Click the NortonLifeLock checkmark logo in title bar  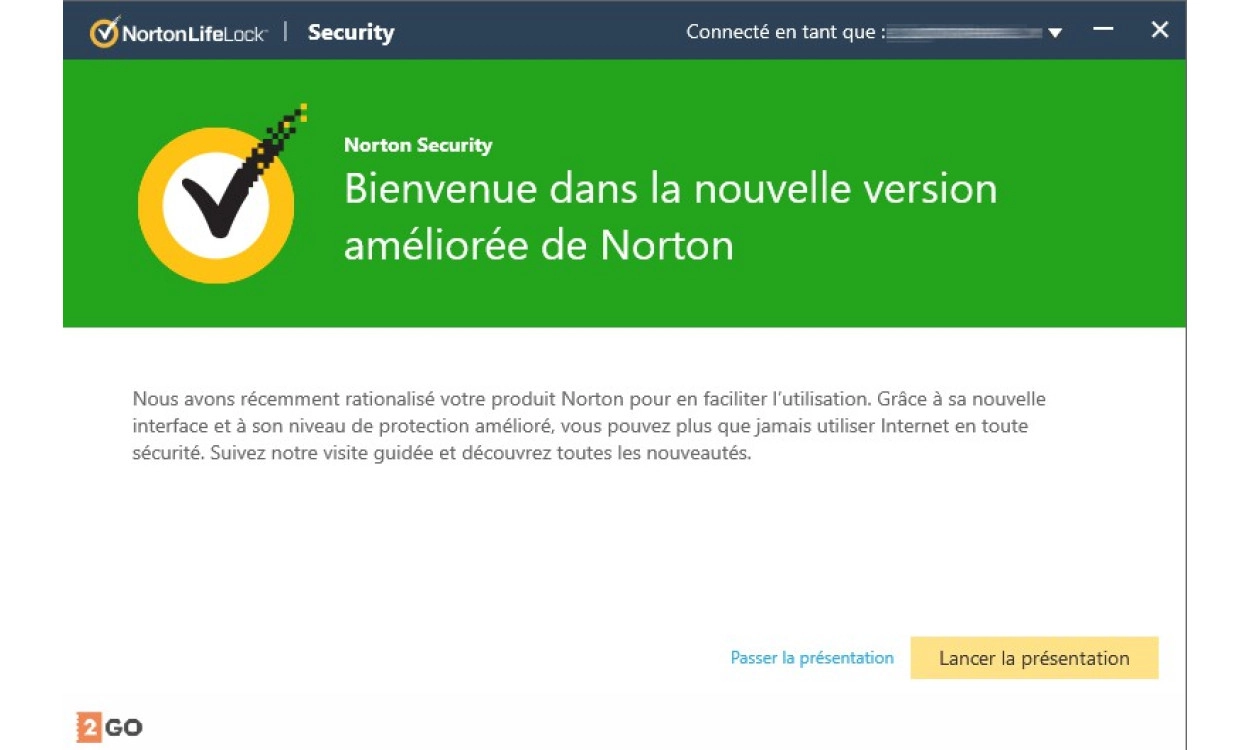point(104,32)
